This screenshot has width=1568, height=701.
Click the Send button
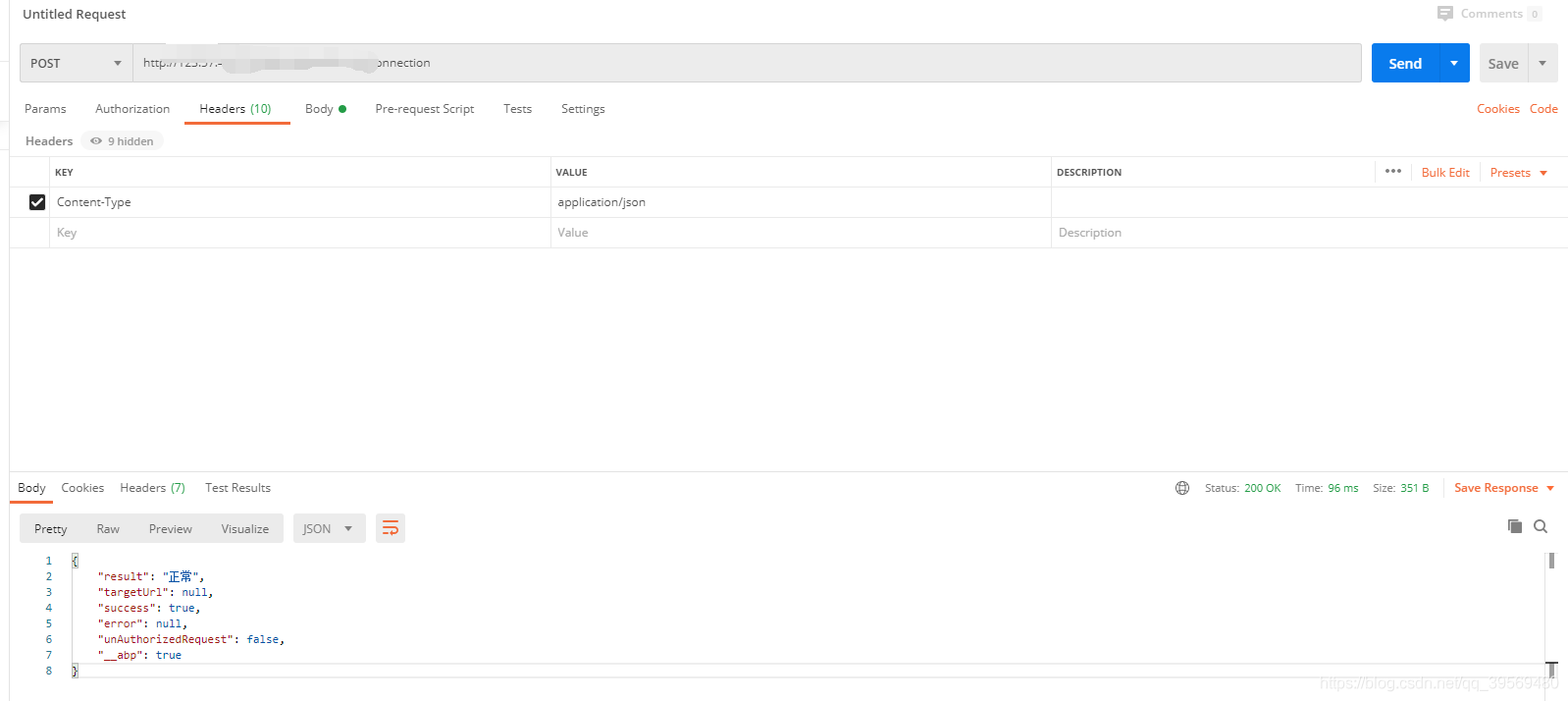click(x=1405, y=63)
